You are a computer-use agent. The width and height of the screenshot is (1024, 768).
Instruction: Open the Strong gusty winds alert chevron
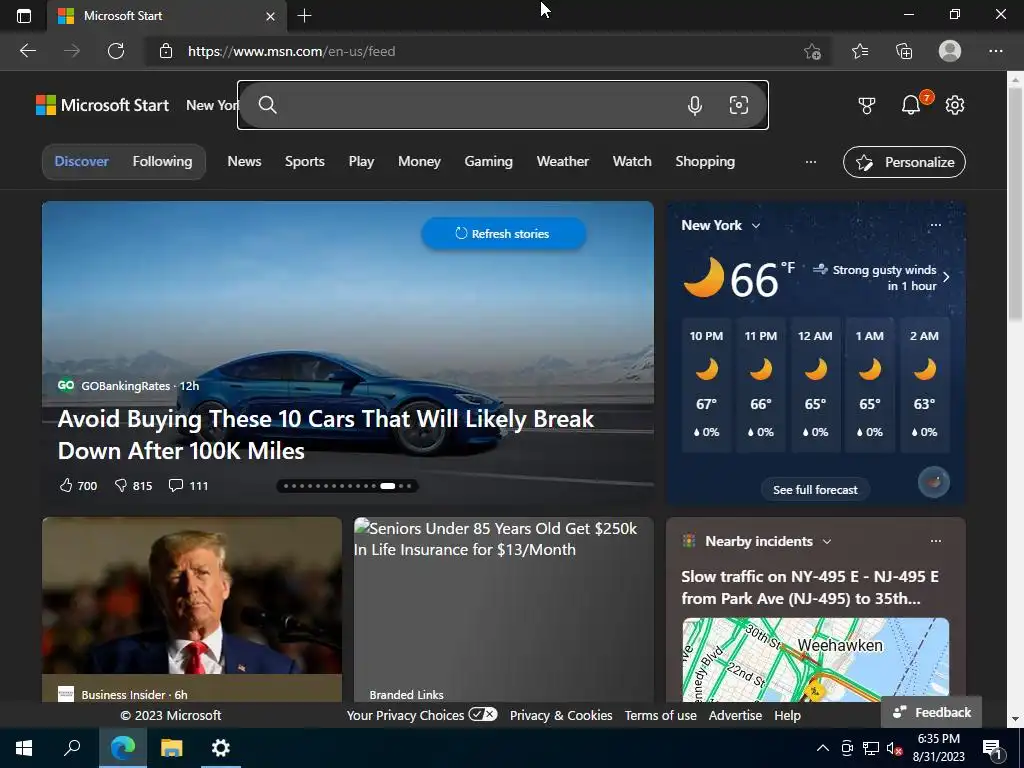946,278
